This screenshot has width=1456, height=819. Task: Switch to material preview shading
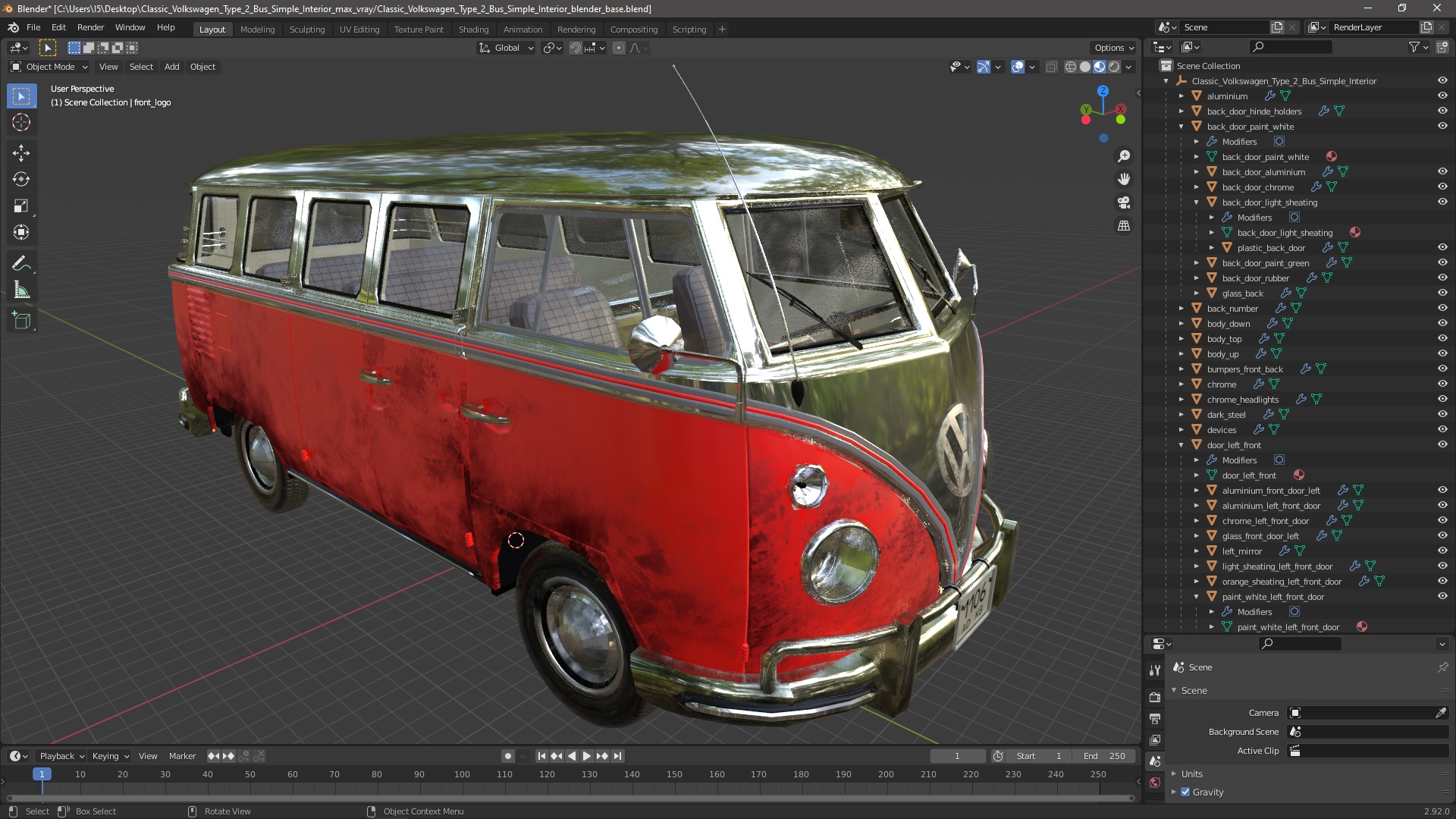(1100, 67)
